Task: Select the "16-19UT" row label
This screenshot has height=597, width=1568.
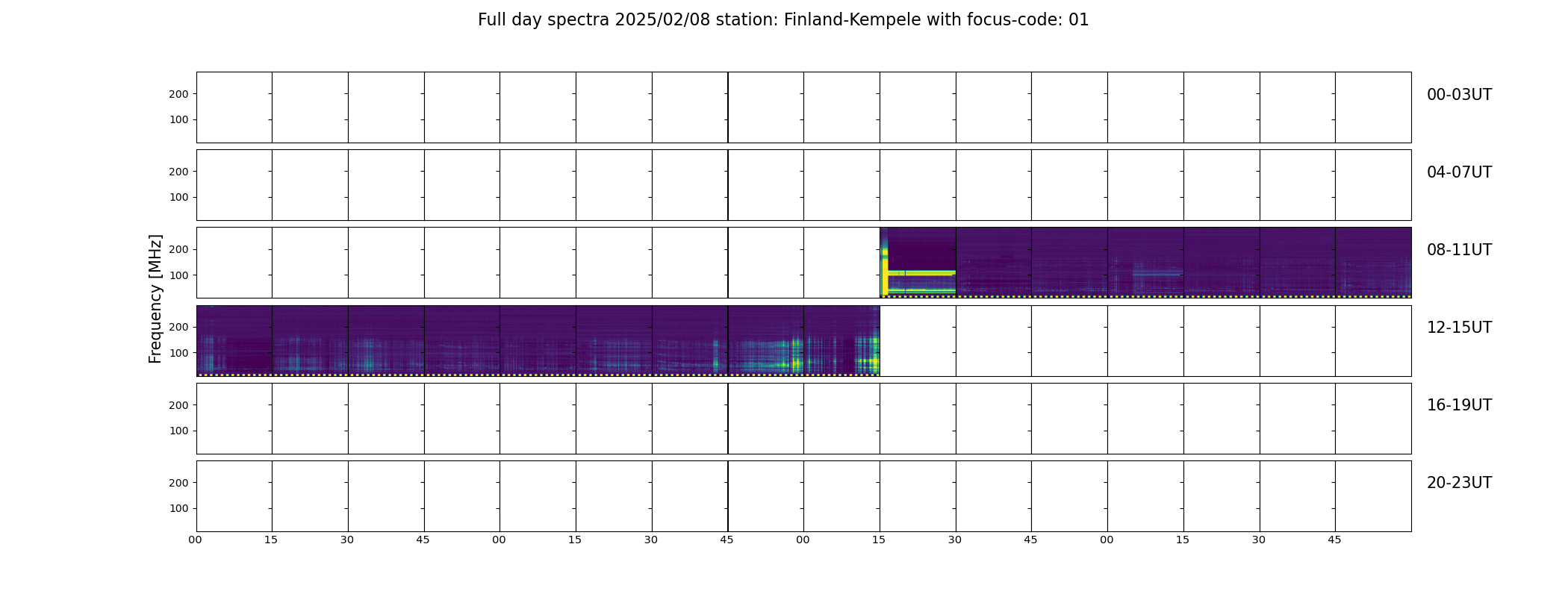Action: 1459,405
